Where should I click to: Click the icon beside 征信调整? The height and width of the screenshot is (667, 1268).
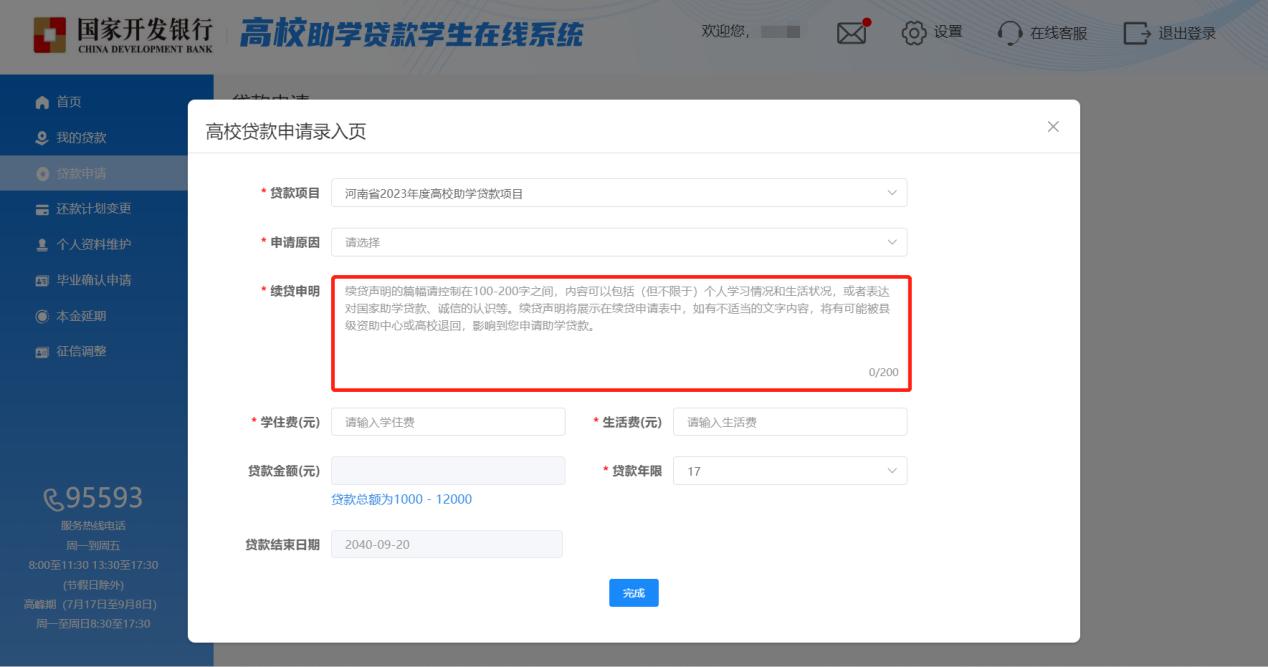click(41, 352)
